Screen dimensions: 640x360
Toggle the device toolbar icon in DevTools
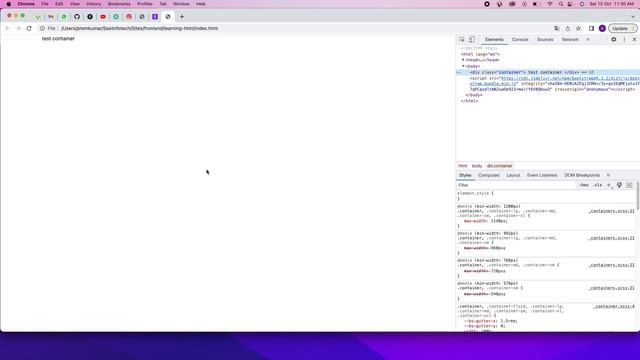(x=471, y=40)
